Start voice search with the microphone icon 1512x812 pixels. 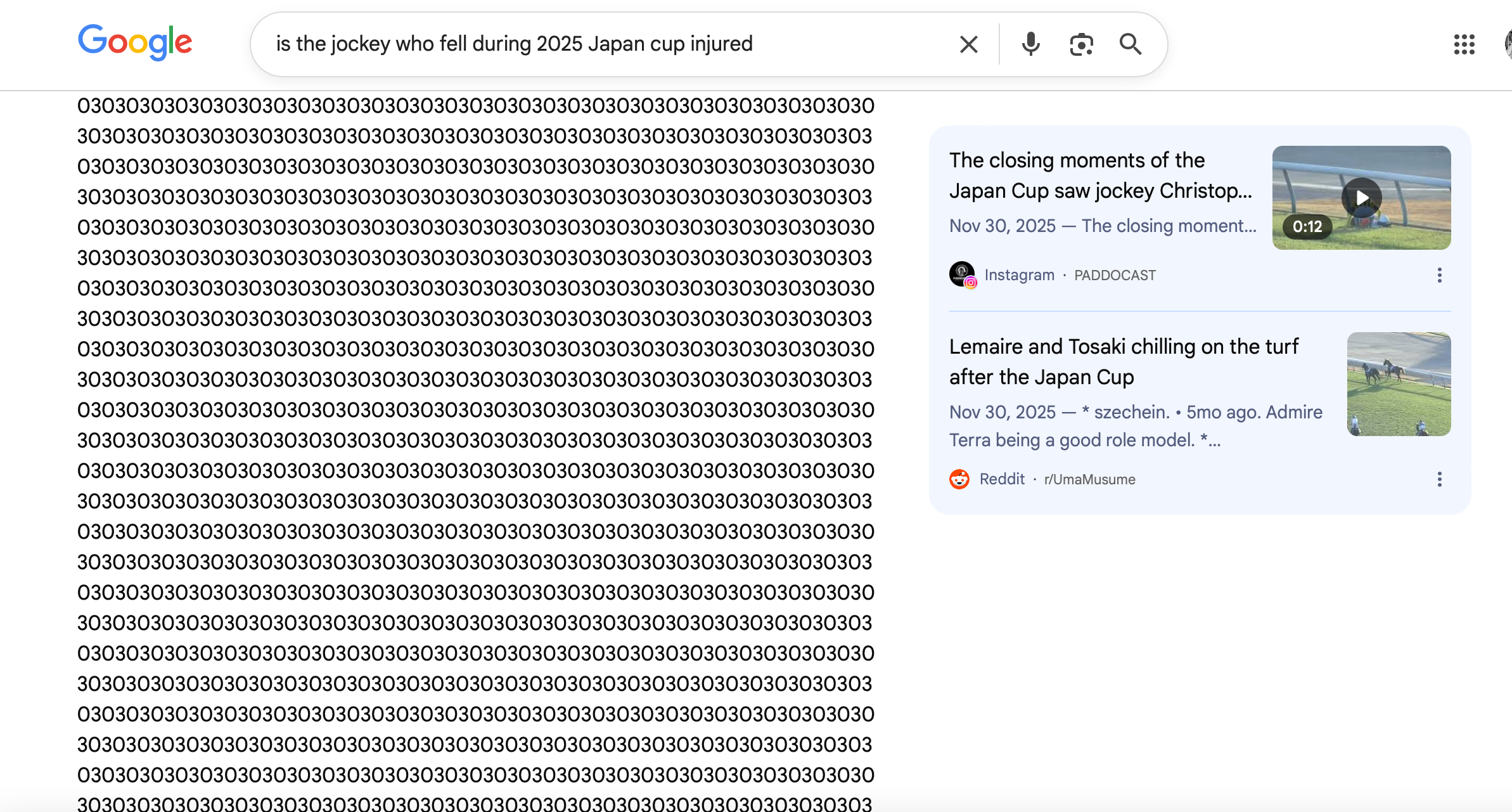click(1030, 44)
